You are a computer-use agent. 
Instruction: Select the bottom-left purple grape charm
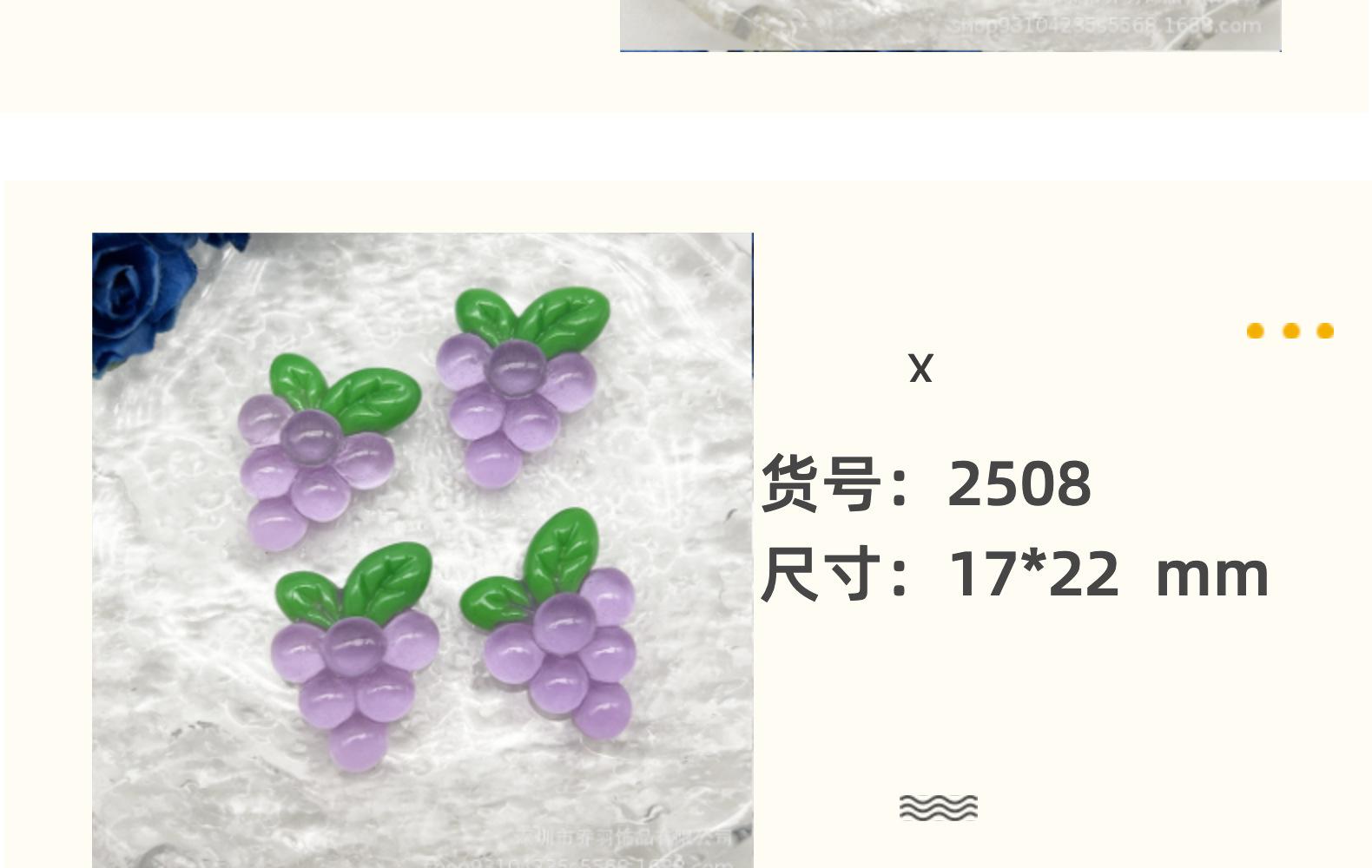click(353, 656)
